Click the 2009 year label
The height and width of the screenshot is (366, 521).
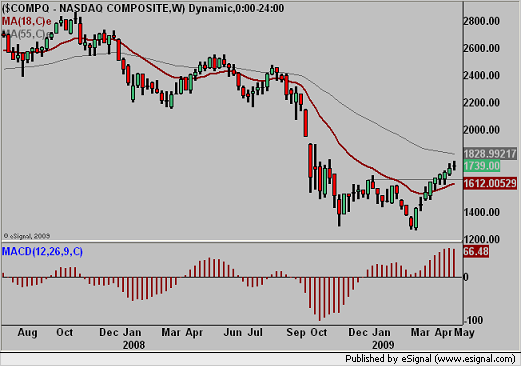(383, 345)
